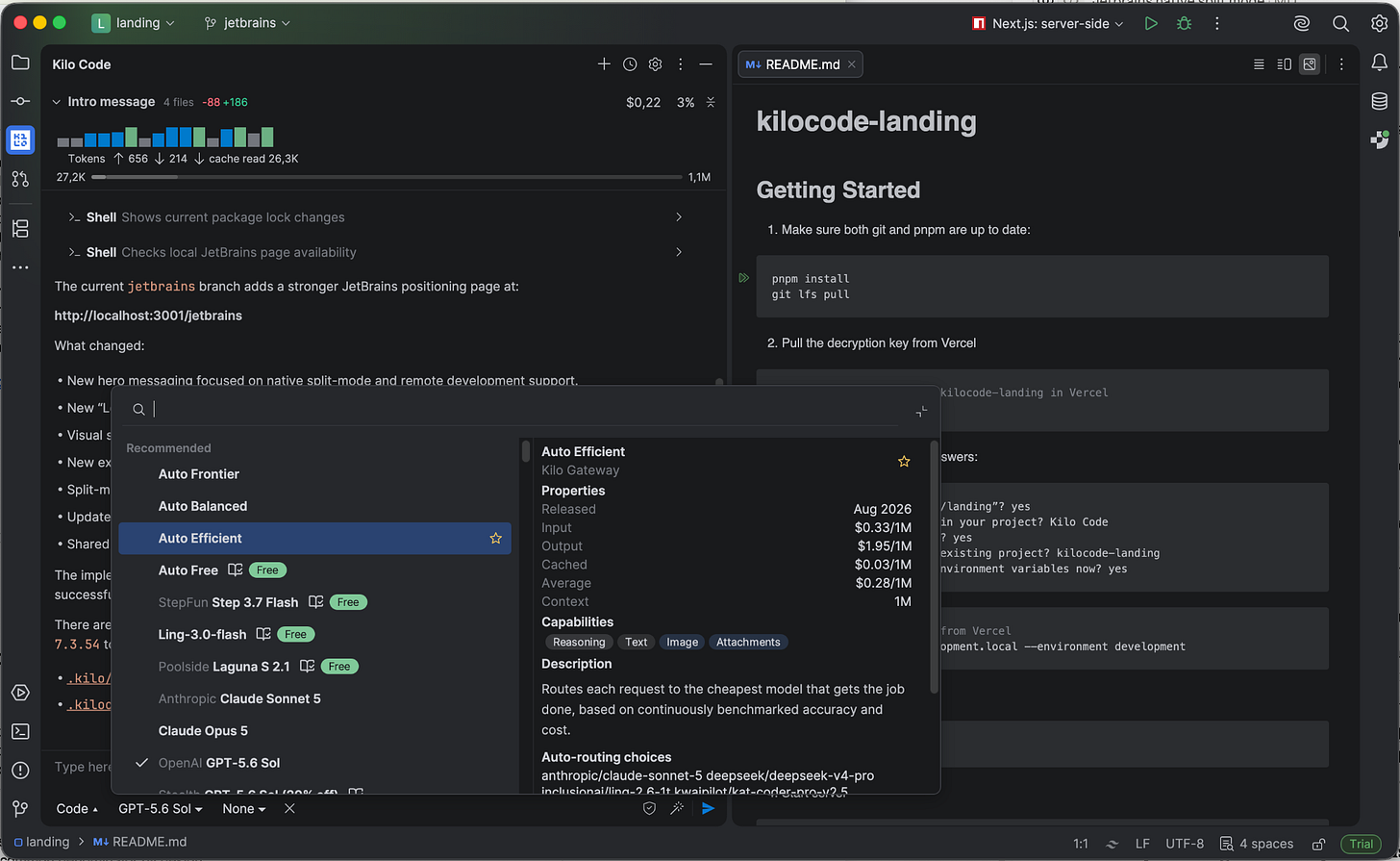Send the chat message
This screenshot has height=861, width=1400.
tap(709, 809)
